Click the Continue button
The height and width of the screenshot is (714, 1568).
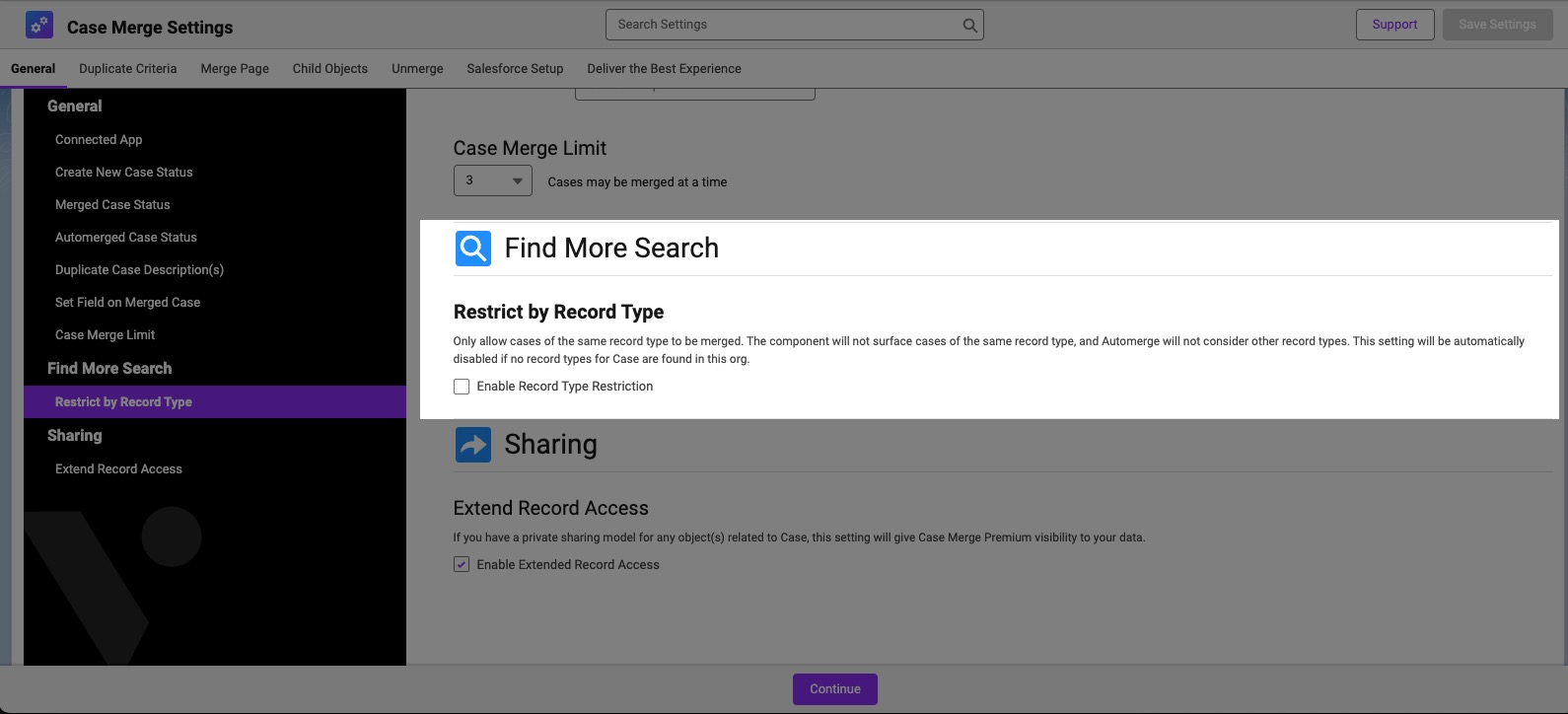pyautogui.click(x=835, y=689)
